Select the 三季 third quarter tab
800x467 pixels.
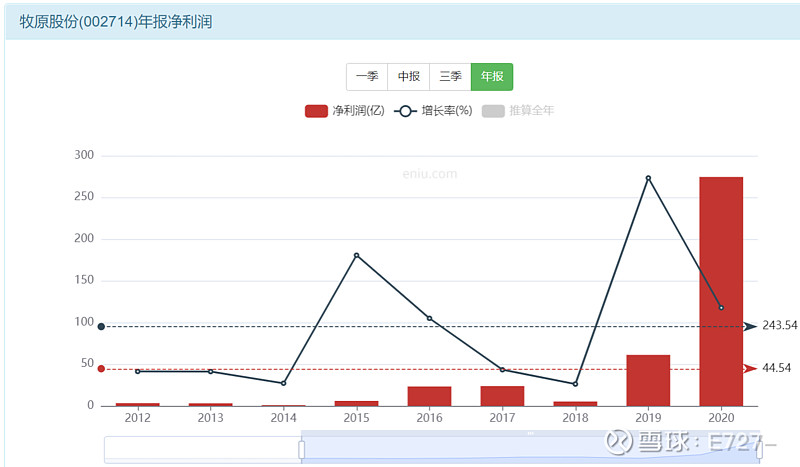coord(451,77)
